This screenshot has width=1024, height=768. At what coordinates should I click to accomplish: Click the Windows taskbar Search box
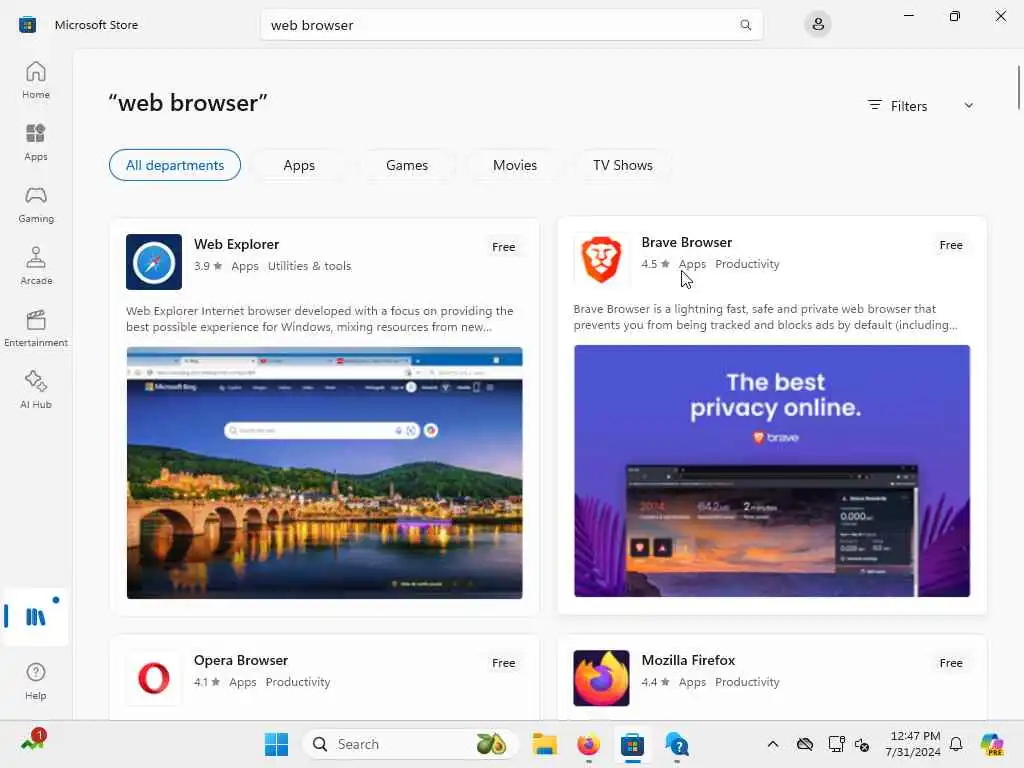(x=410, y=744)
